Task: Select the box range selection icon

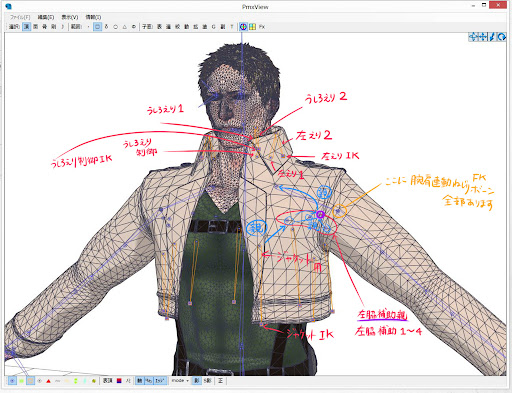Action: [97, 27]
